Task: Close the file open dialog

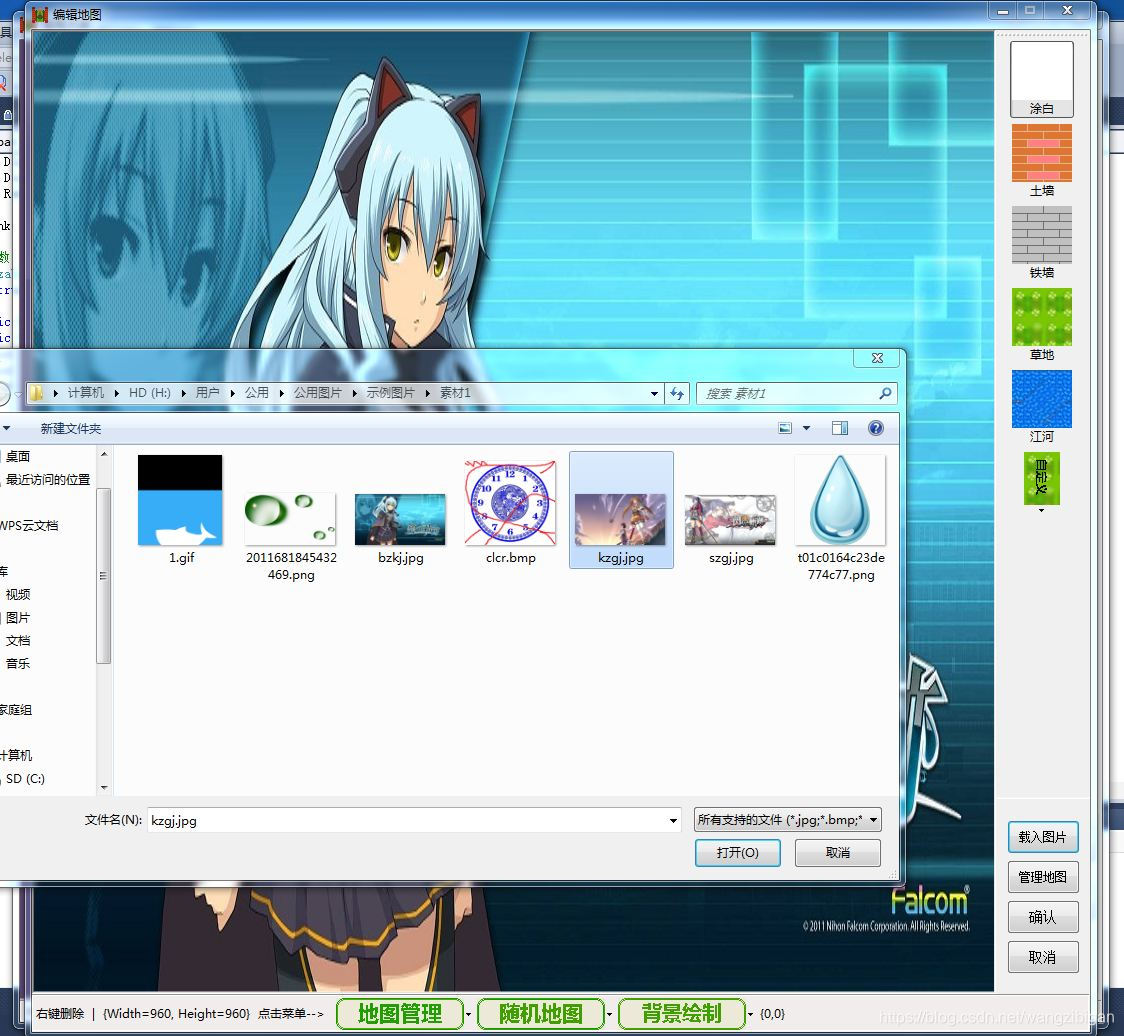Action: [x=877, y=358]
